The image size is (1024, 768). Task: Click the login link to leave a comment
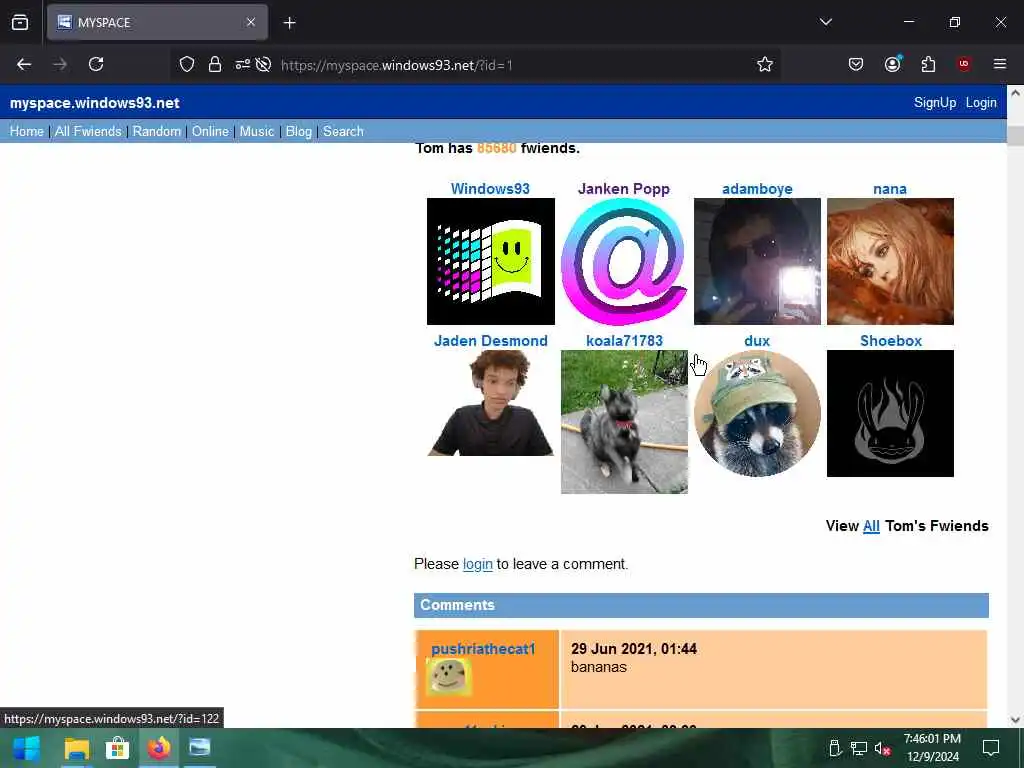tap(477, 564)
